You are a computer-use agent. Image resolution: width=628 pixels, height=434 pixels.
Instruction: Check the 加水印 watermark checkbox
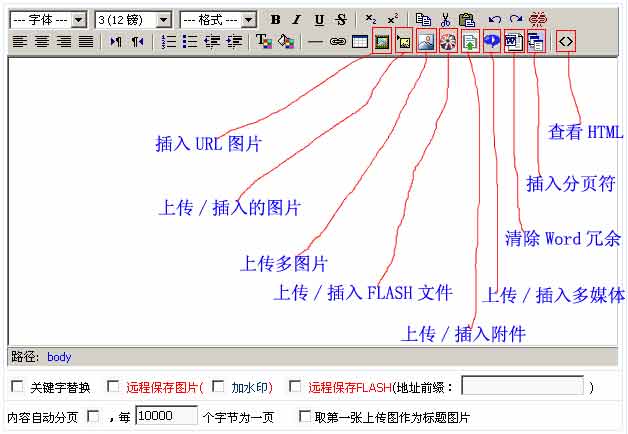coord(218,387)
